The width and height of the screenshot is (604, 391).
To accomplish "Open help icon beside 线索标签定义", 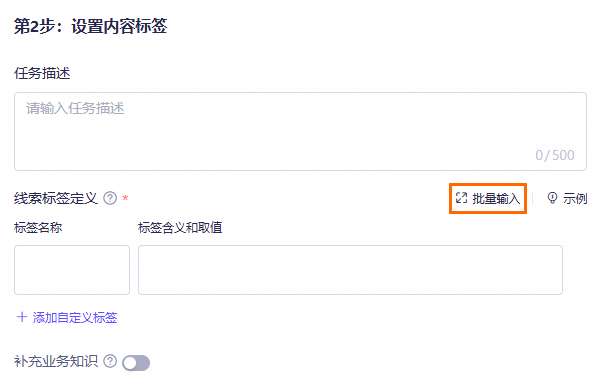I will click(x=110, y=198).
